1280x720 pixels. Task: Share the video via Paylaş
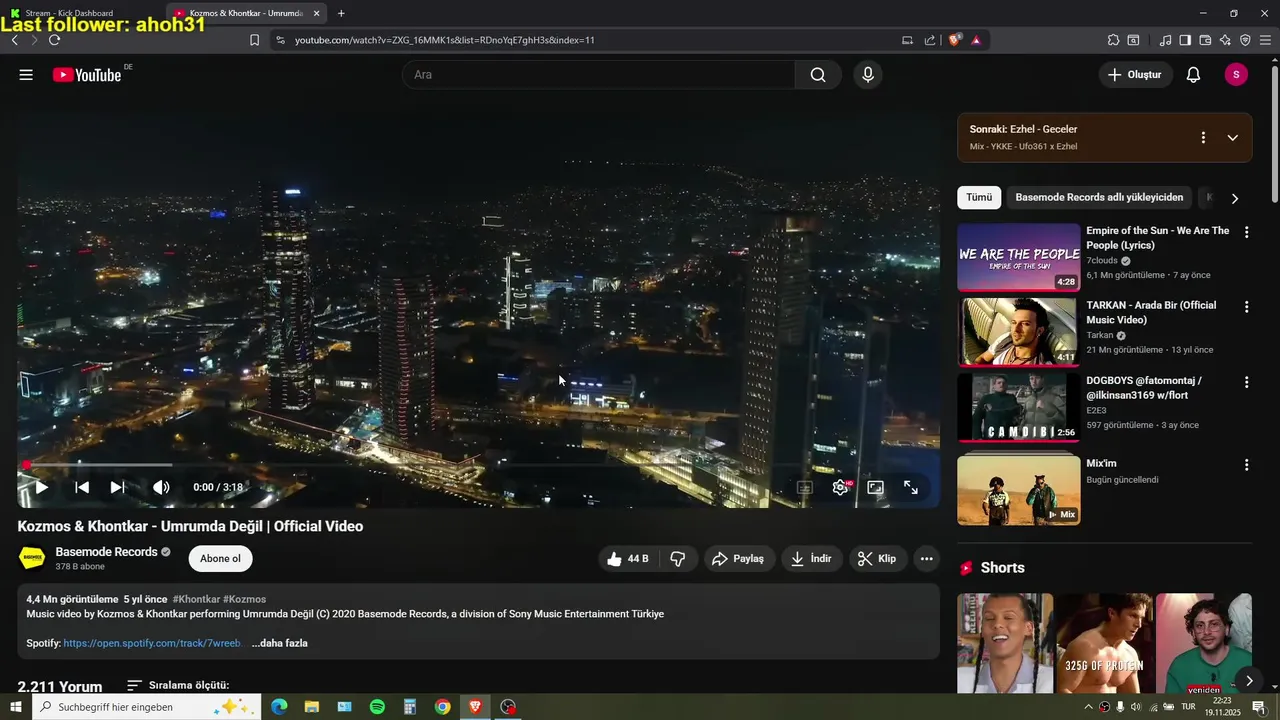(x=737, y=559)
